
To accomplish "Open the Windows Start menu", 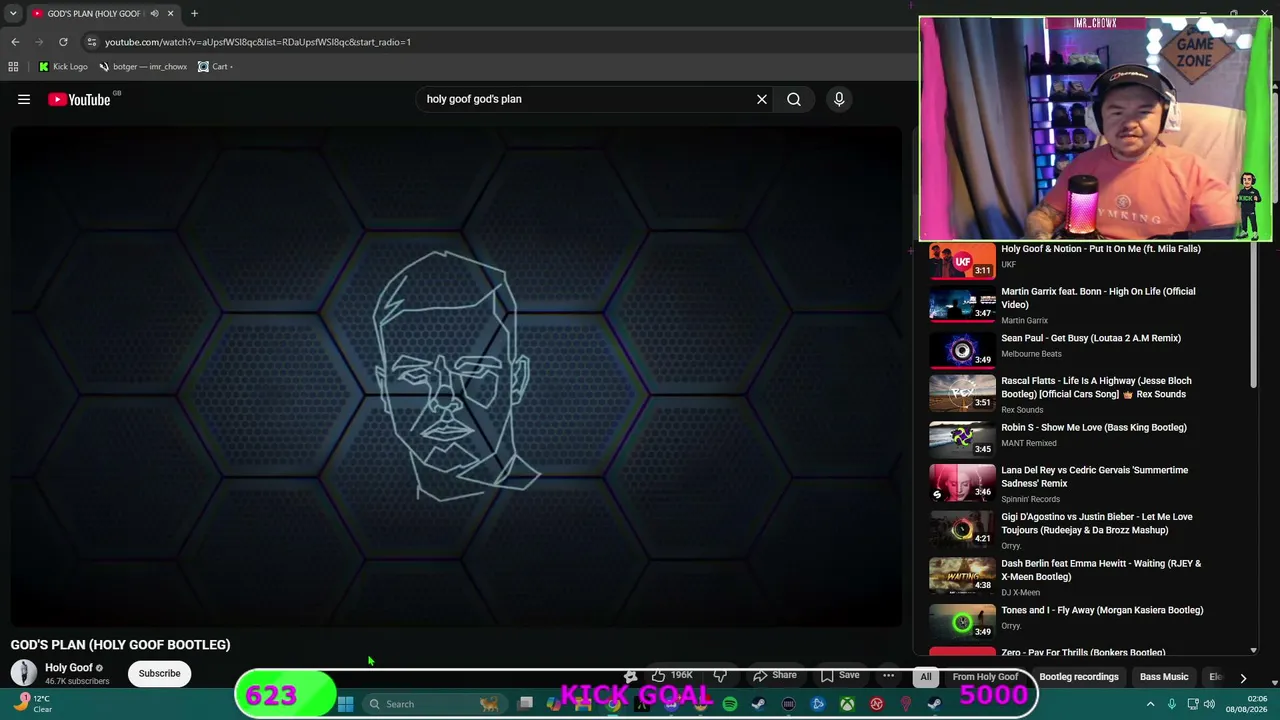I will [x=345, y=704].
